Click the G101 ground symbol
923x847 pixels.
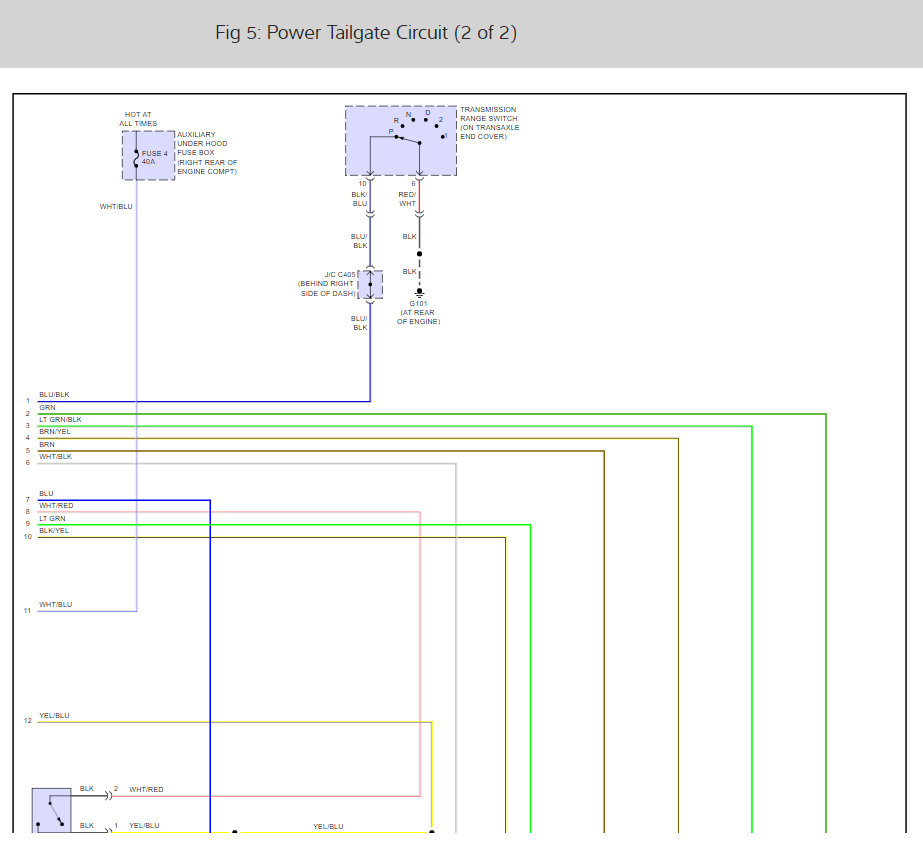[419, 292]
